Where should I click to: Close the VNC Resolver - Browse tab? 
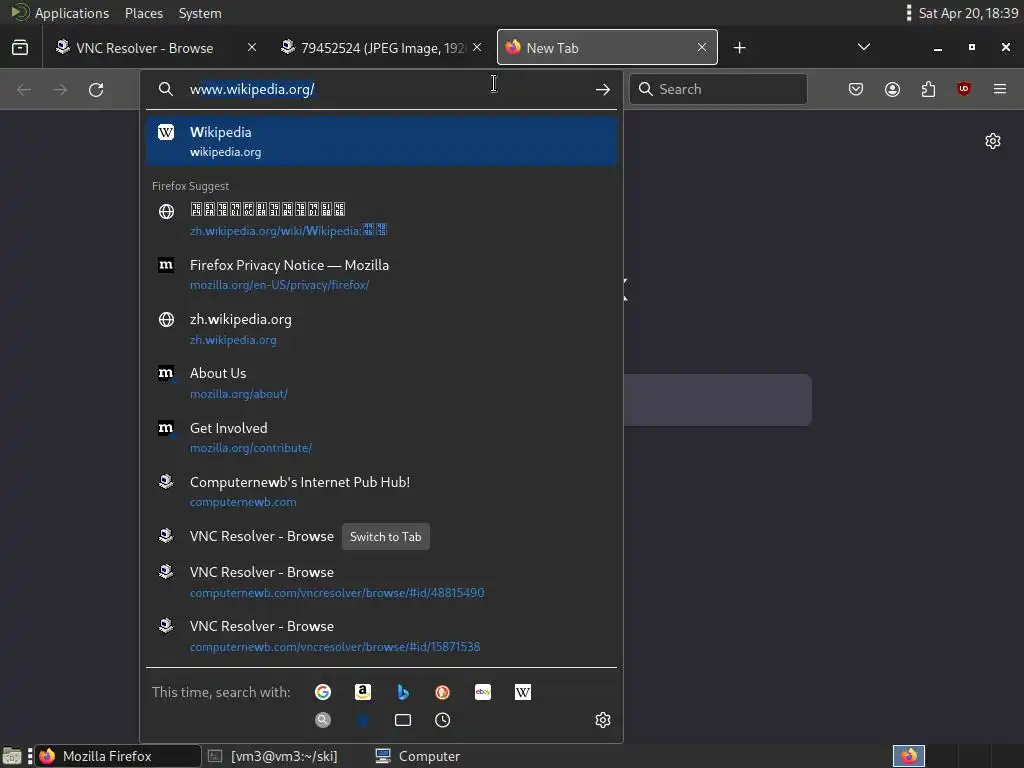click(251, 48)
